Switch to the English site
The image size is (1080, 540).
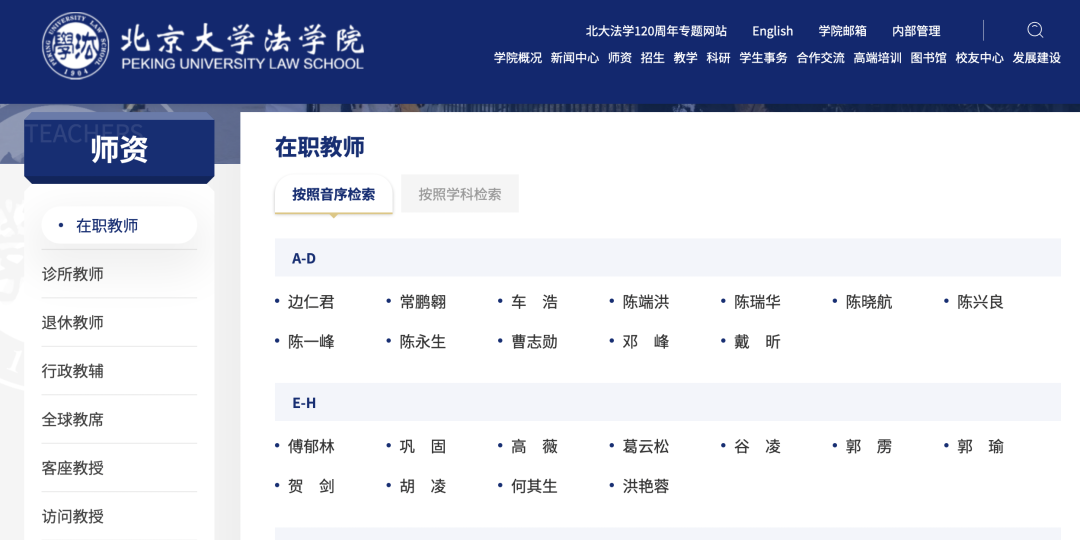tap(772, 31)
